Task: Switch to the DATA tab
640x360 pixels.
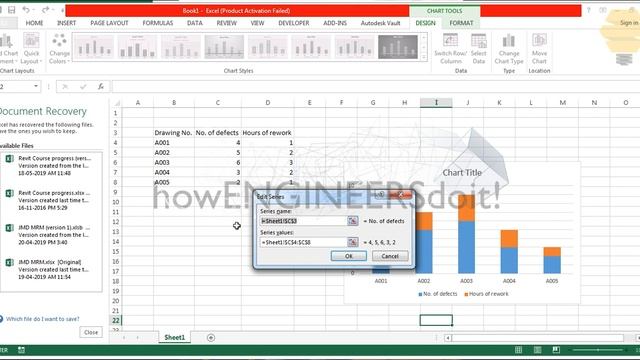Action: pos(195,23)
